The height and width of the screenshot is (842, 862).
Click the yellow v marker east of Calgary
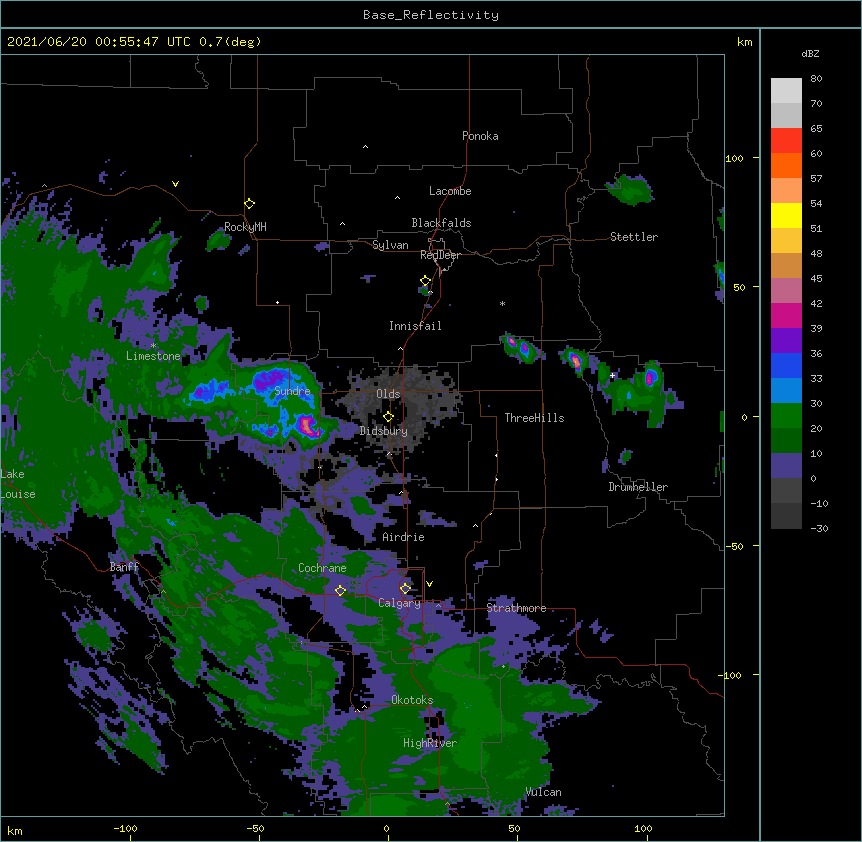429,584
